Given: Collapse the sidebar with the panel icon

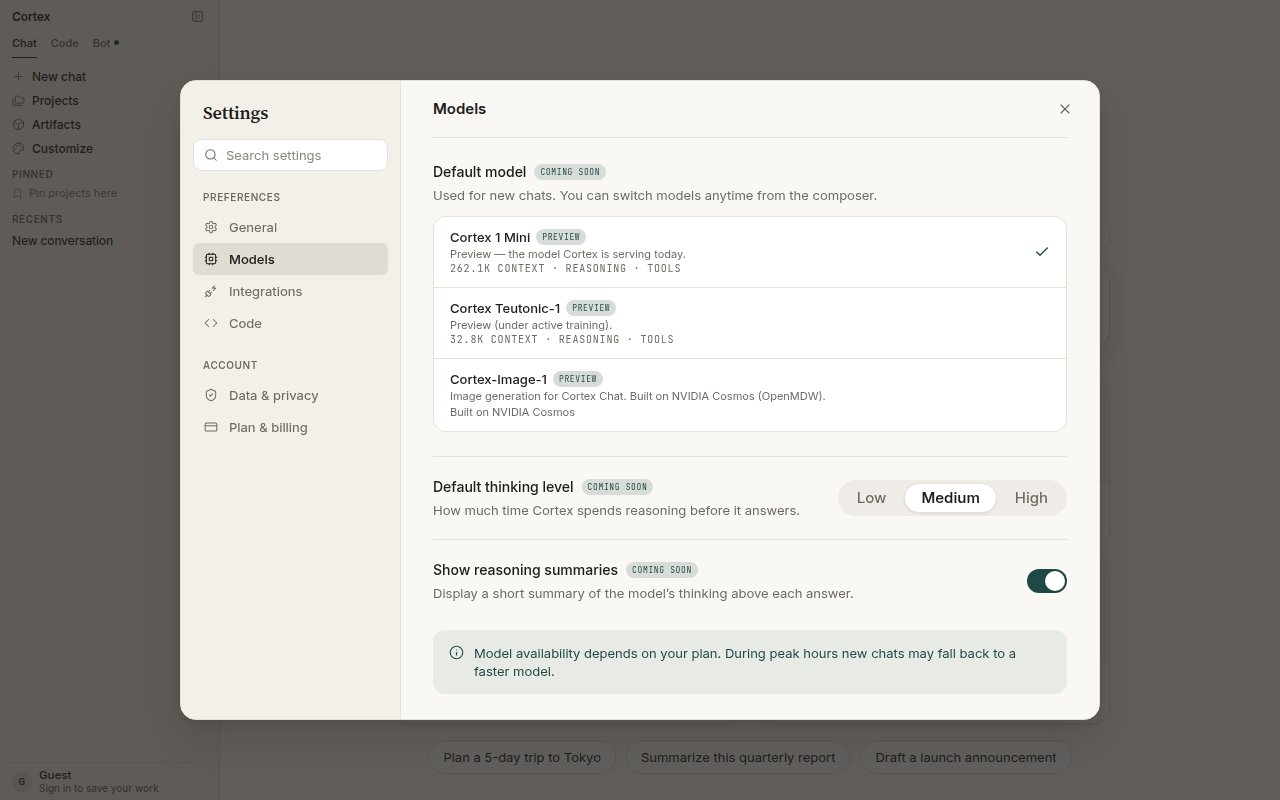Looking at the screenshot, I should click(x=198, y=16).
